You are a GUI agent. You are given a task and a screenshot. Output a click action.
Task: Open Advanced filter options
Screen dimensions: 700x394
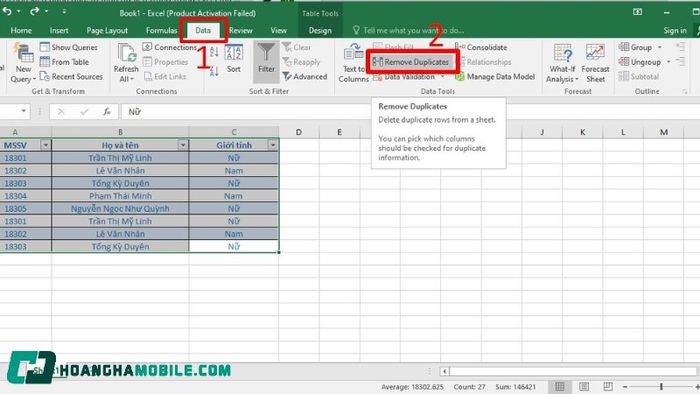(305, 77)
